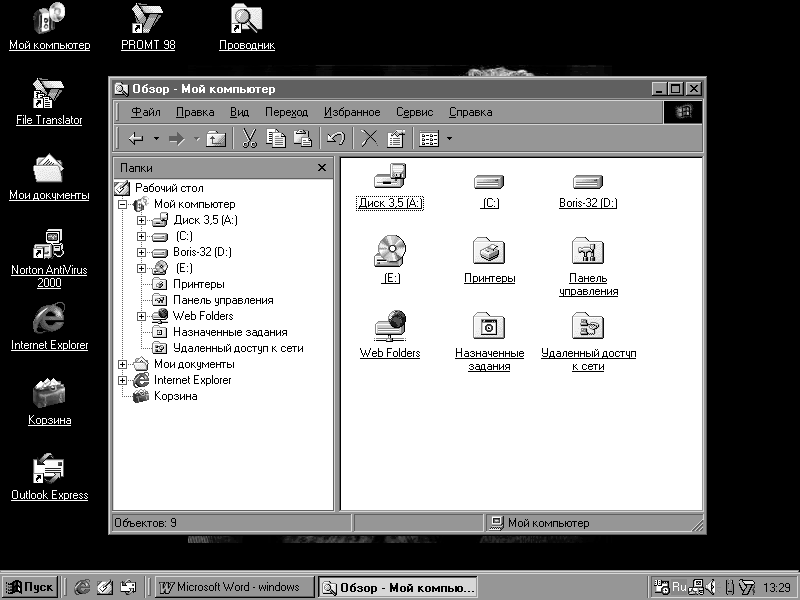Click the Copy toolbar icon

coord(276,138)
